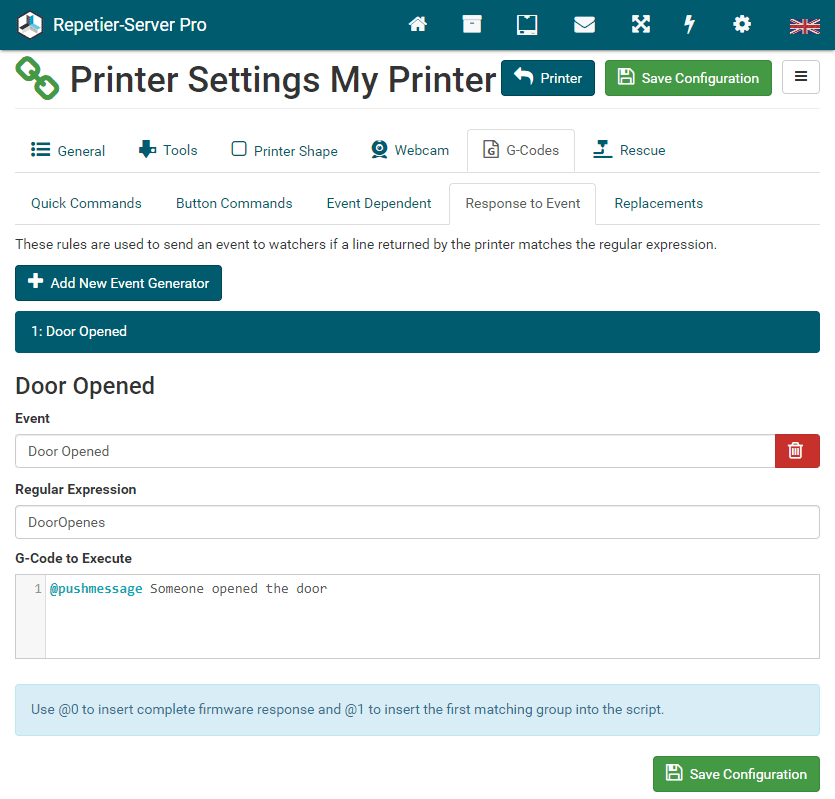
Task: Delete the Door Opened event with trash icon
Action: click(x=796, y=451)
